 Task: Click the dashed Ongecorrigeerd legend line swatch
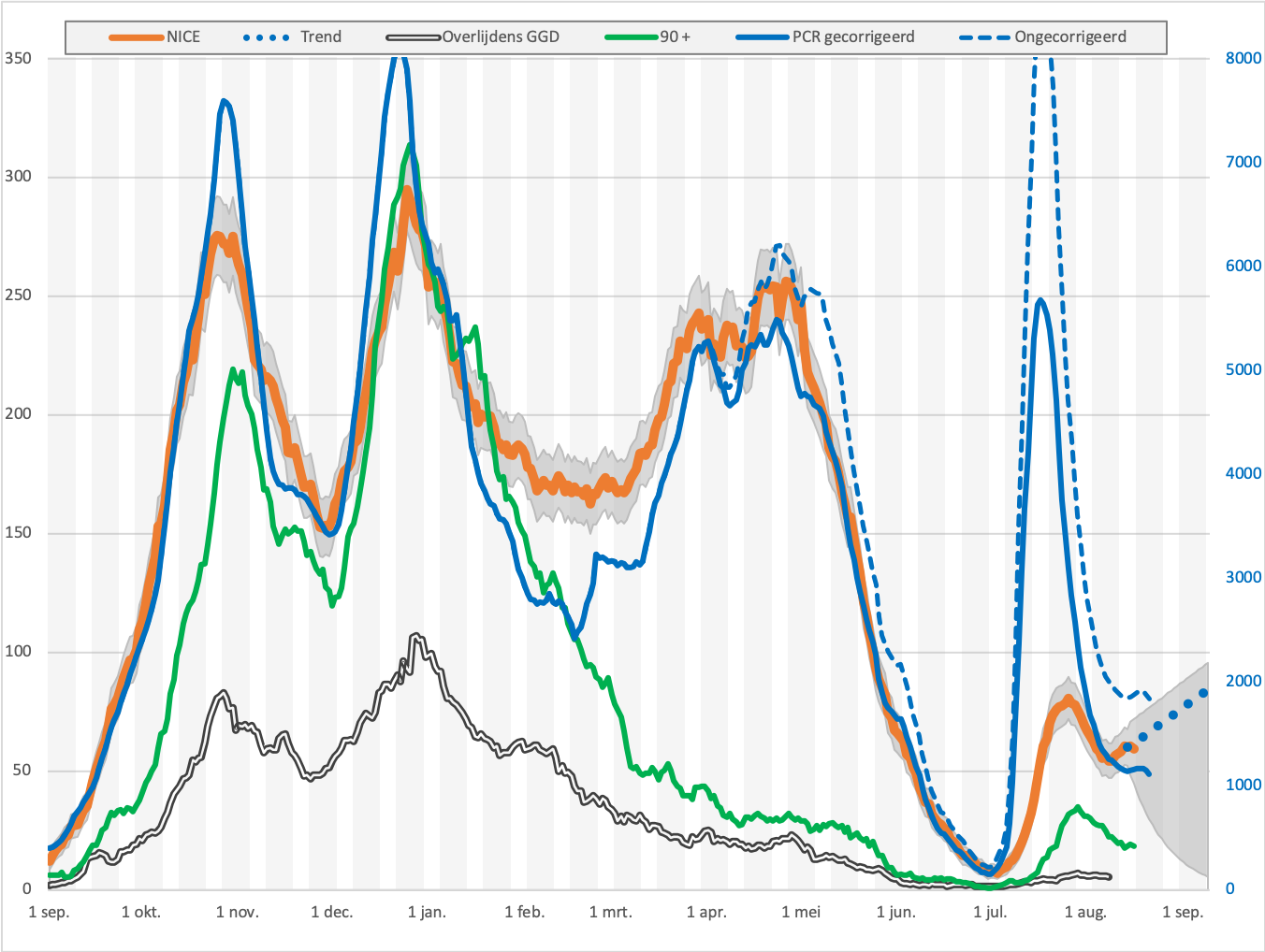[x=985, y=37]
